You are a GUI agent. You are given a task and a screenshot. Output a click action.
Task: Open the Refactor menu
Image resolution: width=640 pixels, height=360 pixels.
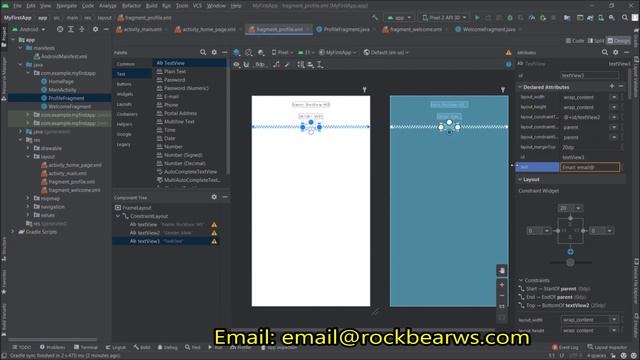pyautogui.click(x=131, y=6)
